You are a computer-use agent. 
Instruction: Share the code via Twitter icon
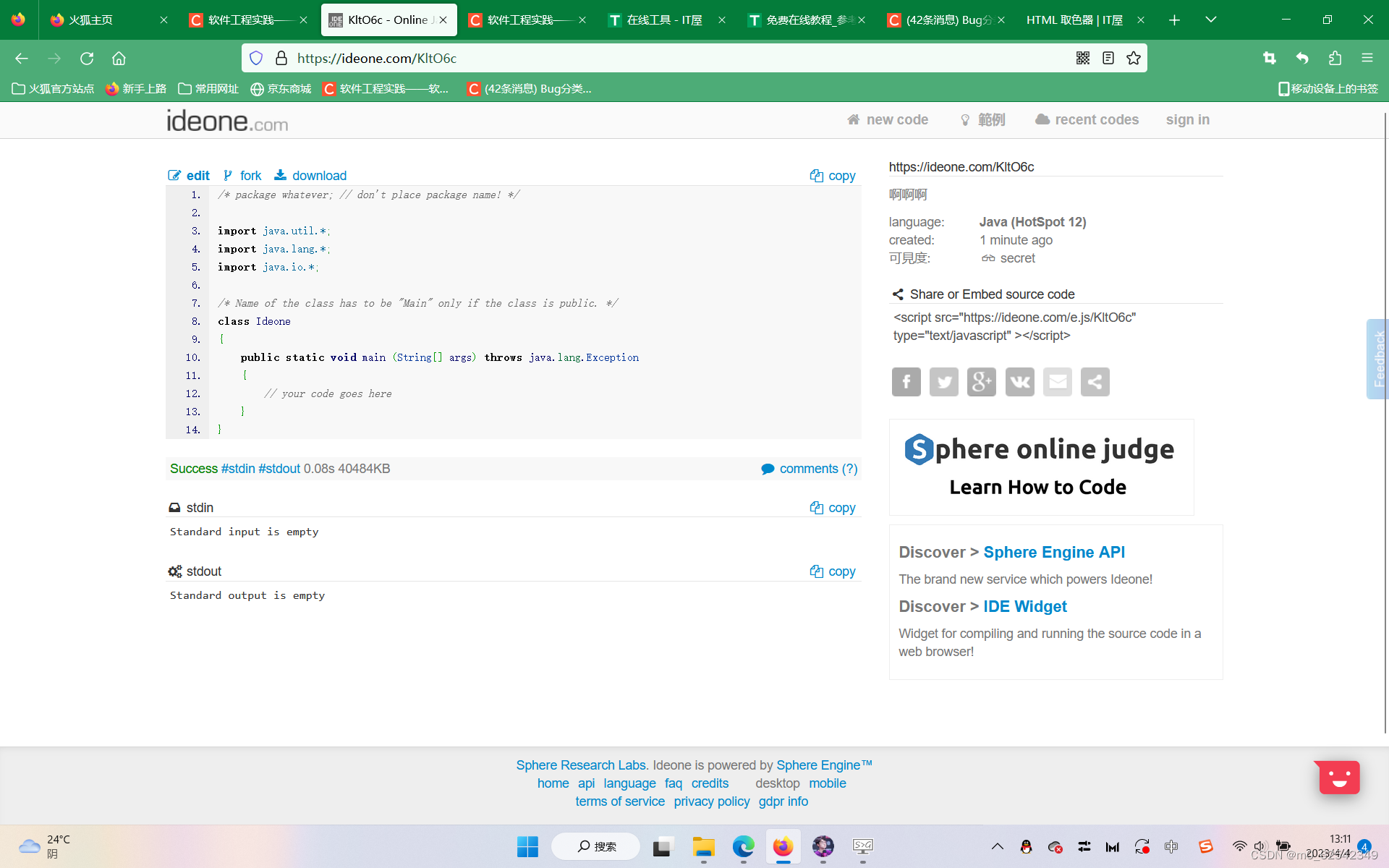point(943,382)
